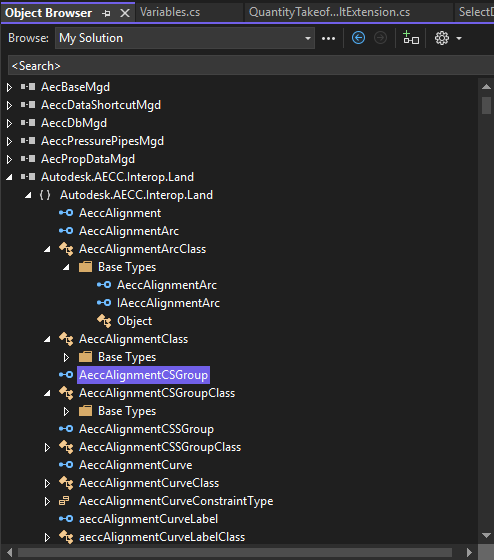This screenshot has width=494, height=560.
Task: Expand the AeccDataShortcutMgd node
Action: point(9,105)
